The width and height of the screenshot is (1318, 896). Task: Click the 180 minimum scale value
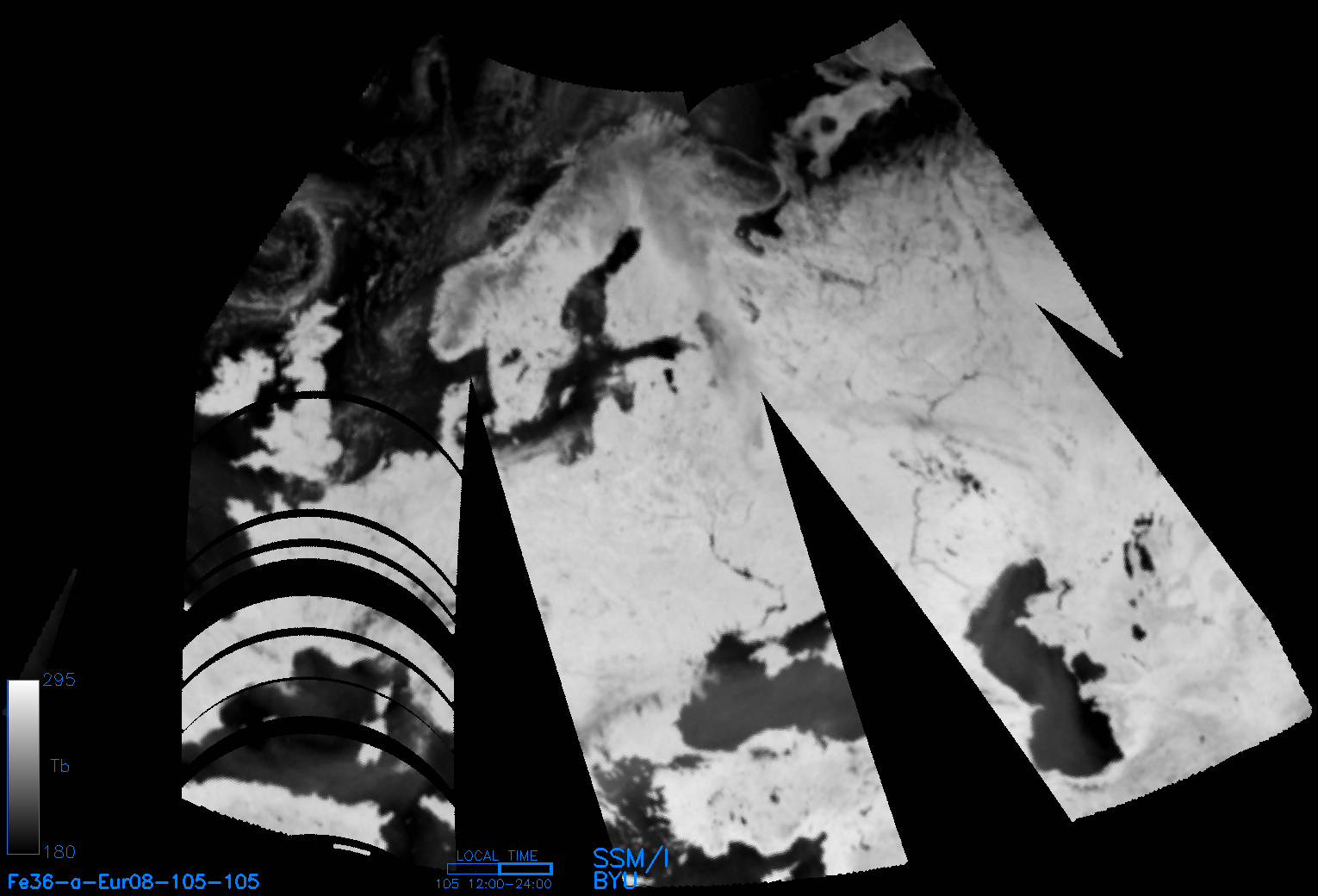click(x=59, y=852)
